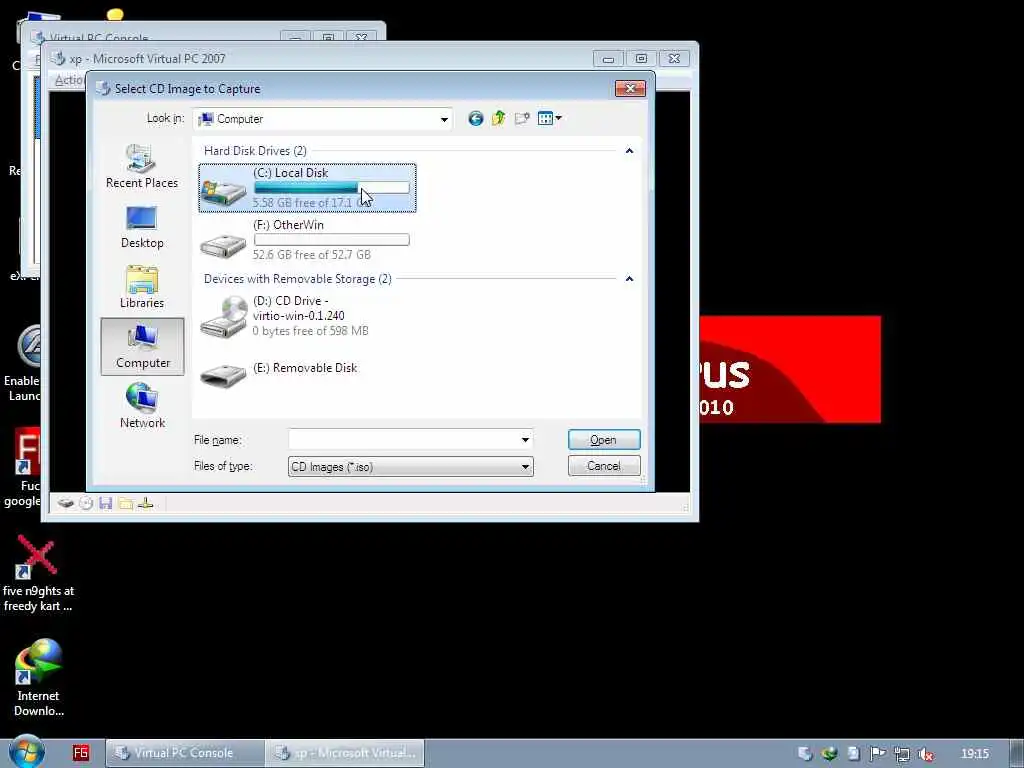Click network status icon in VPC bar
This screenshot has width=1024, height=768.
tap(146, 503)
